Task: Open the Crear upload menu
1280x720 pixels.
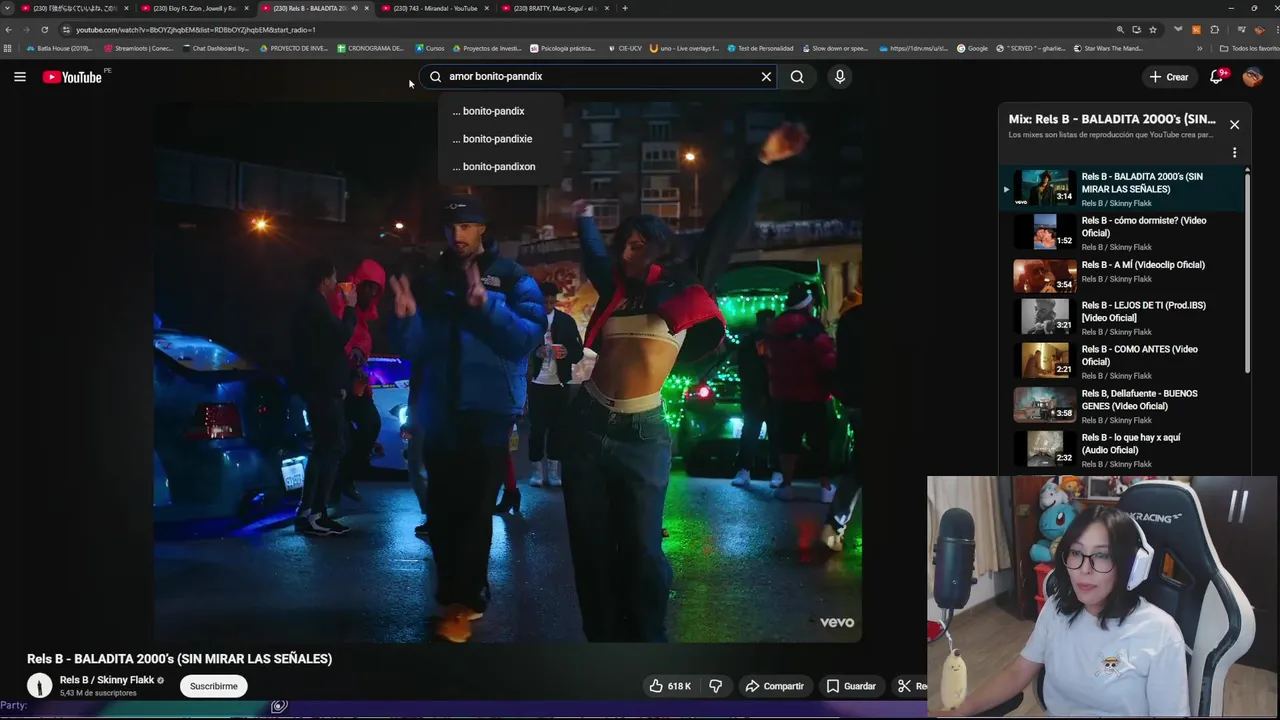Action: [x=1168, y=77]
